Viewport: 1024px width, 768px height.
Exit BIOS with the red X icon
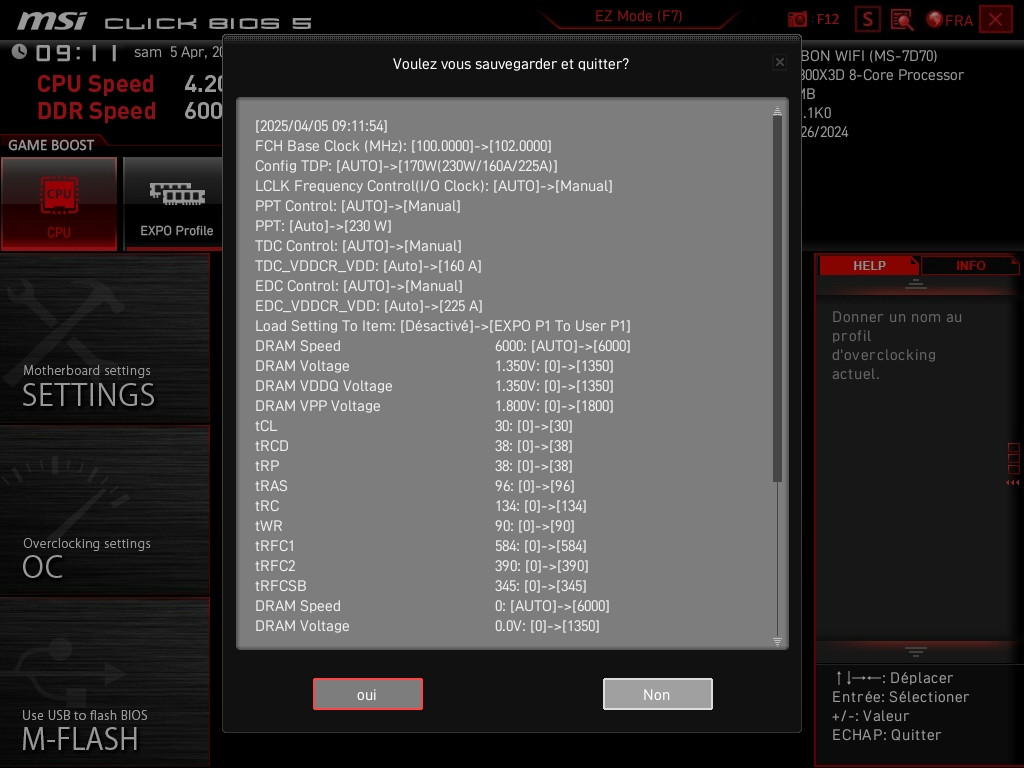995,20
